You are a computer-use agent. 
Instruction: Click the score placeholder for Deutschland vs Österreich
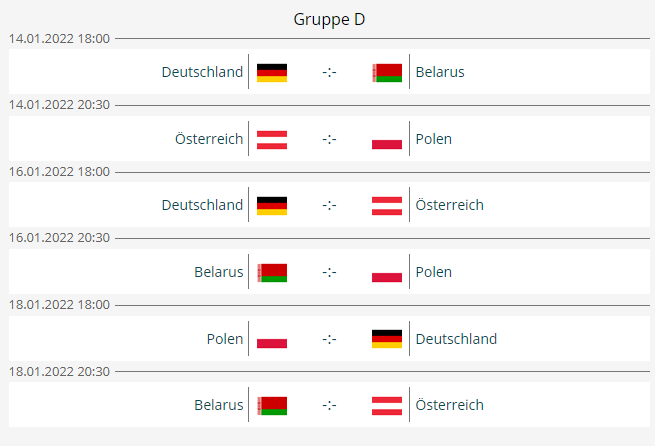(x=329, y=205)
